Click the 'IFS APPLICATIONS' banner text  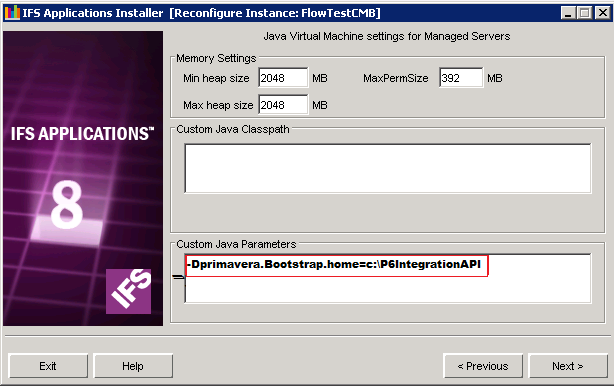(x=82, y=134)
